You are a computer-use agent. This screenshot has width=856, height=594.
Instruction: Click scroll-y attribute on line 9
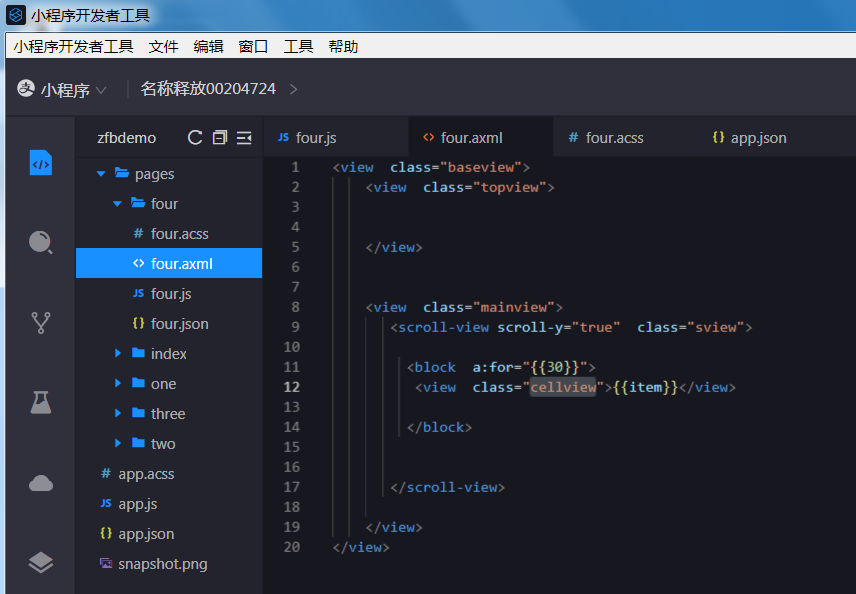click(530, 327)
